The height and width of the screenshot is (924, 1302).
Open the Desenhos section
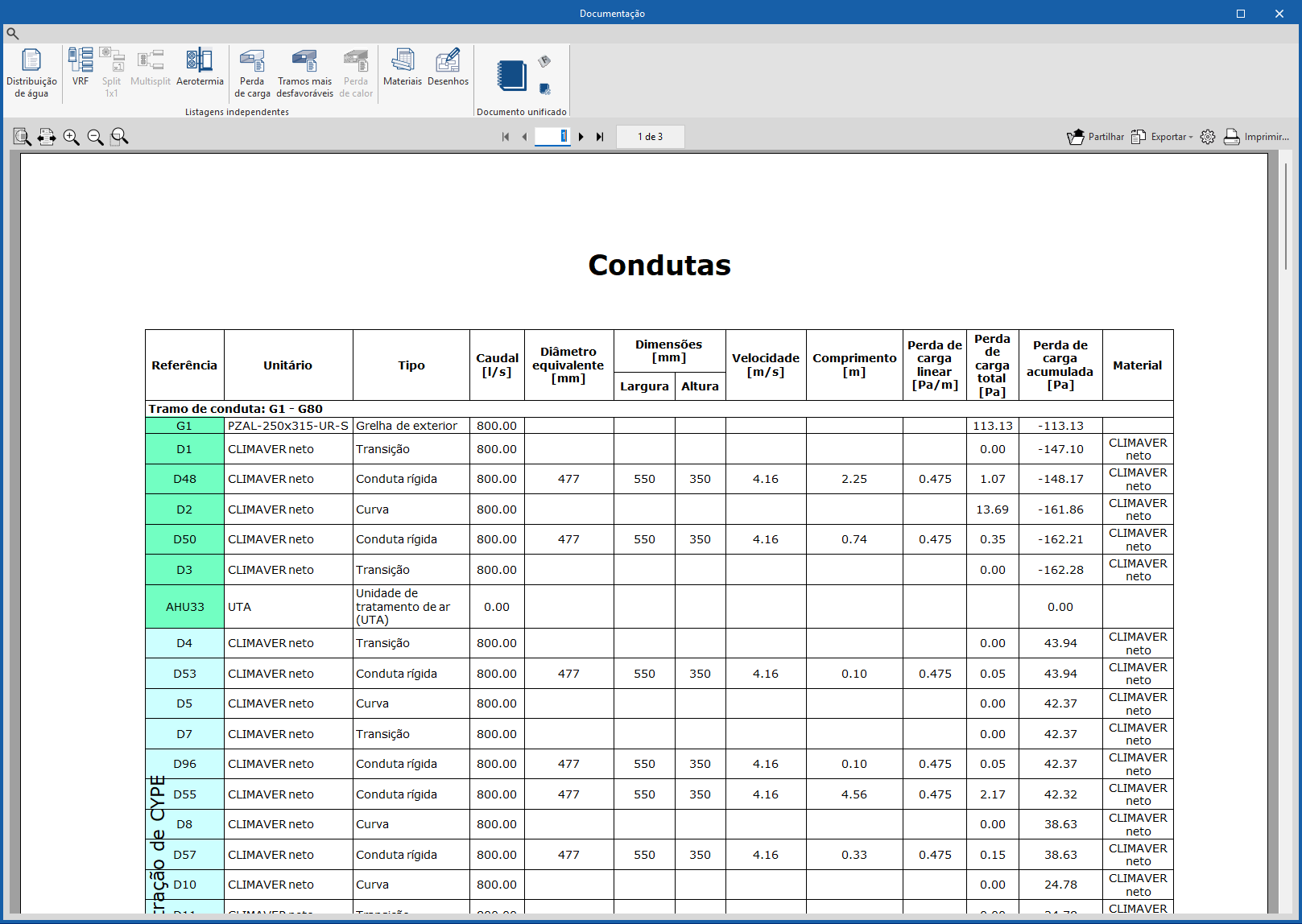click(x=448, y=67)
